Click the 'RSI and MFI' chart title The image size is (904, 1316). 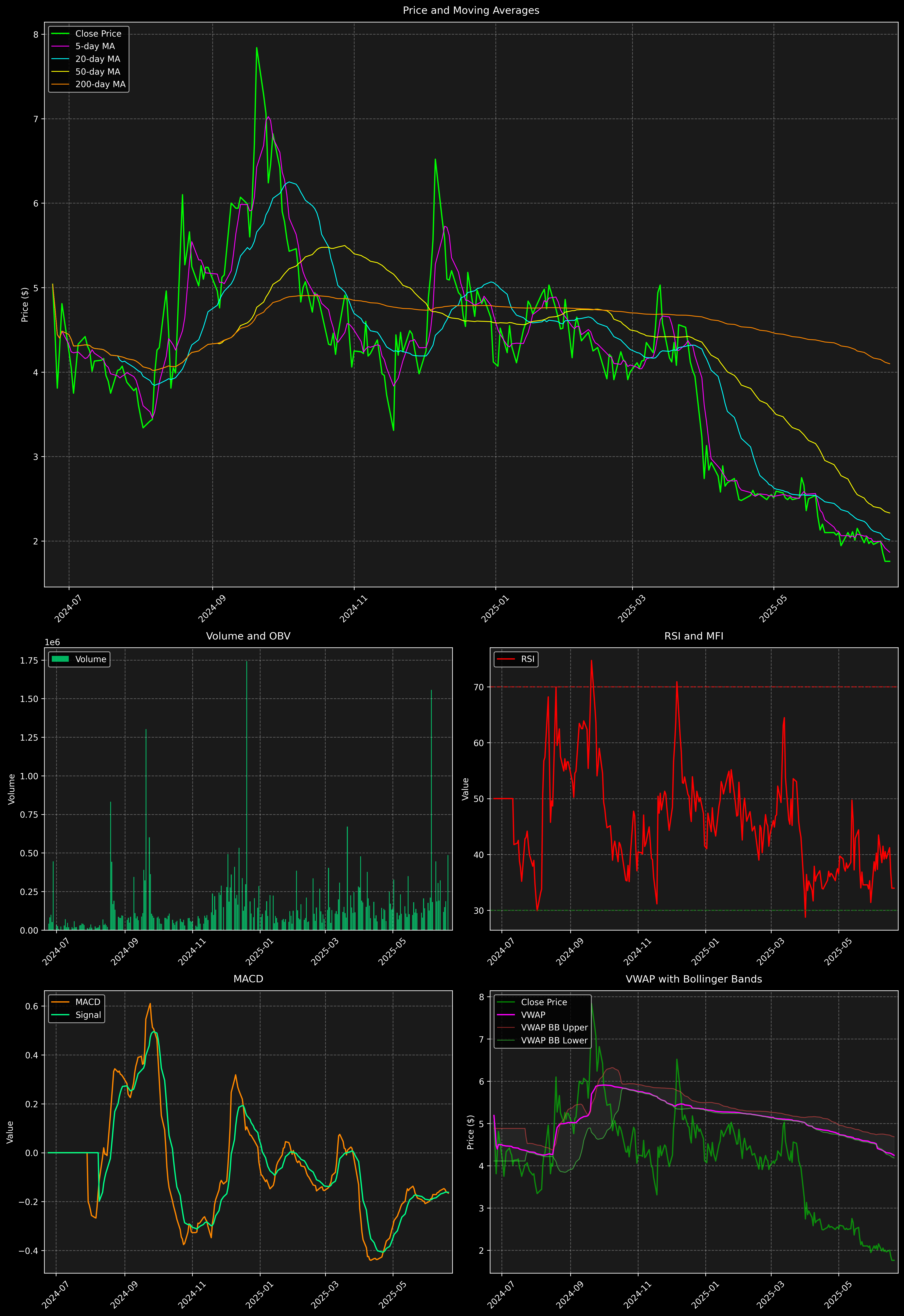694,636
